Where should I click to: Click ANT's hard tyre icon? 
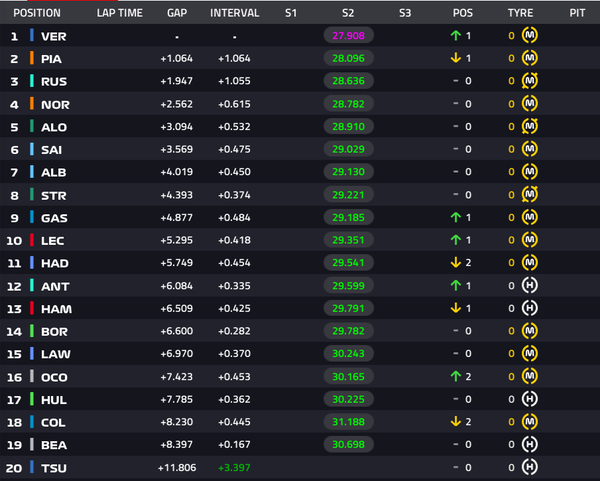[x=530, y=285]
